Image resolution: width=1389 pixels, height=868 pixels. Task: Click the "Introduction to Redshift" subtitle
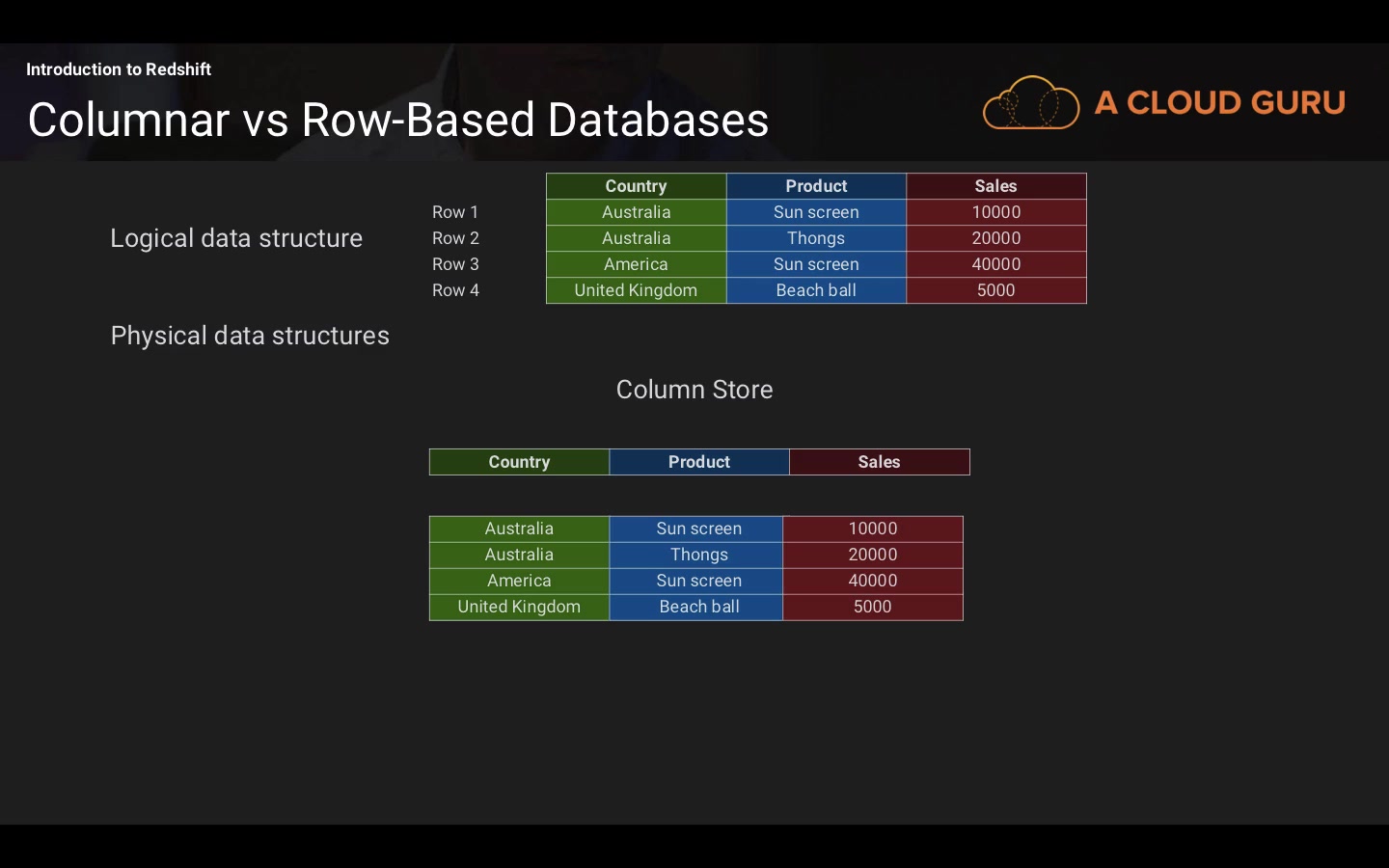(x=119, y=69)
